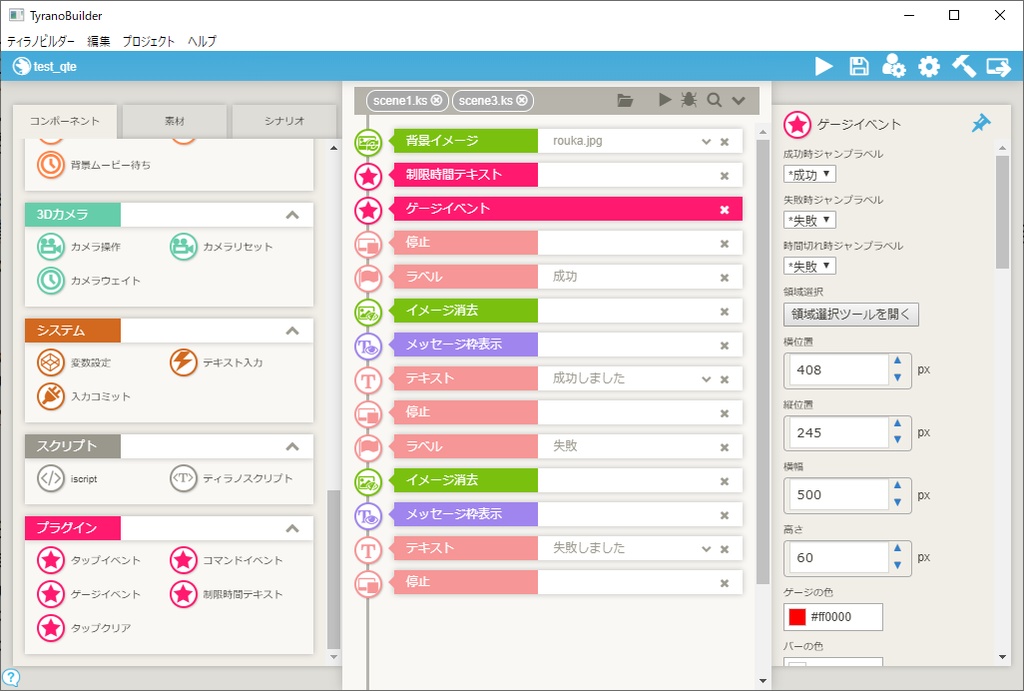Select the メッセージ枠表示 row above 成功しました
The height and width of the screenshot is (691, 1024).
click(x=568, y=345)
